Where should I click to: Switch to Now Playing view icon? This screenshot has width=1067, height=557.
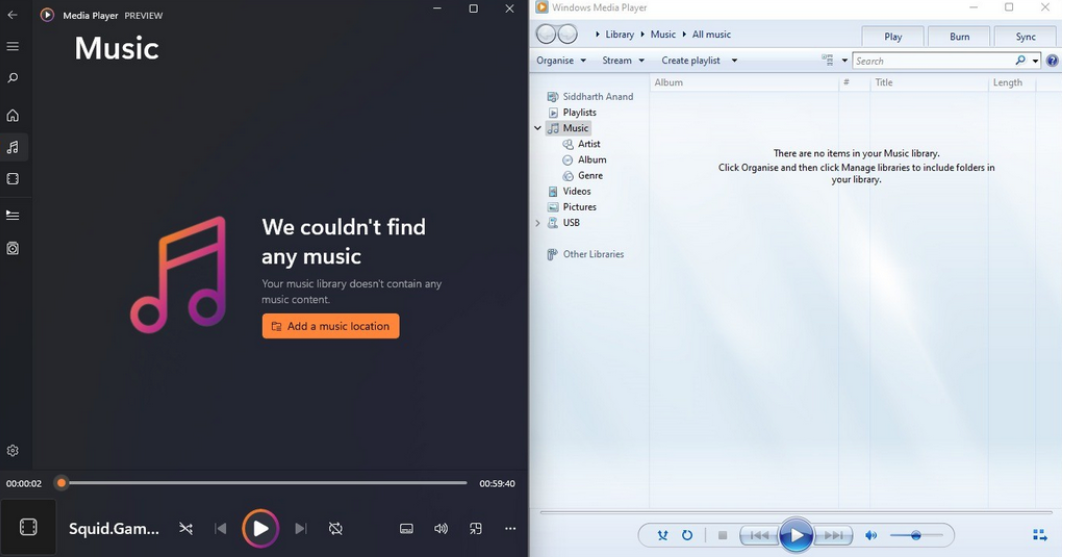(1040, 535)
